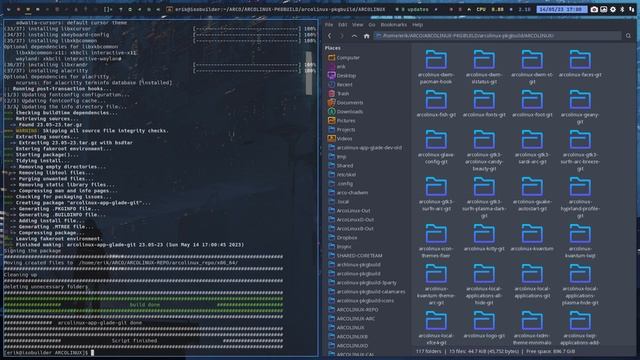Click the search icon in file manager

628,36
